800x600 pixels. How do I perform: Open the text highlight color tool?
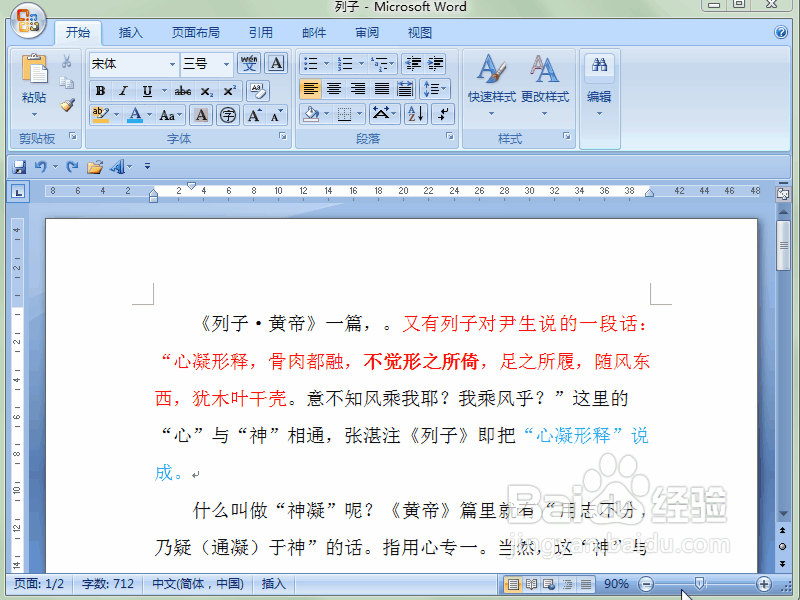pyautogui.click(x=101, y=114)
